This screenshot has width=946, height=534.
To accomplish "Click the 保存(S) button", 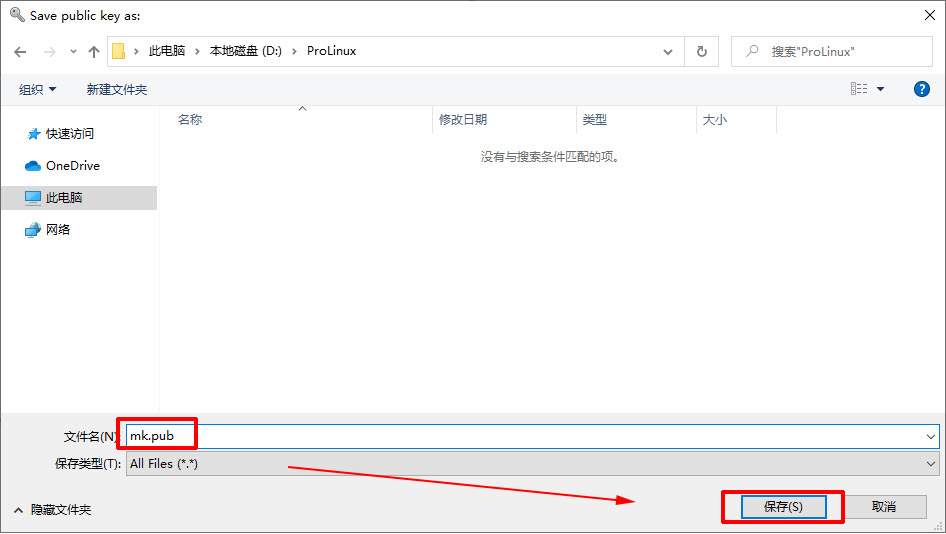I will pos(783,507).
